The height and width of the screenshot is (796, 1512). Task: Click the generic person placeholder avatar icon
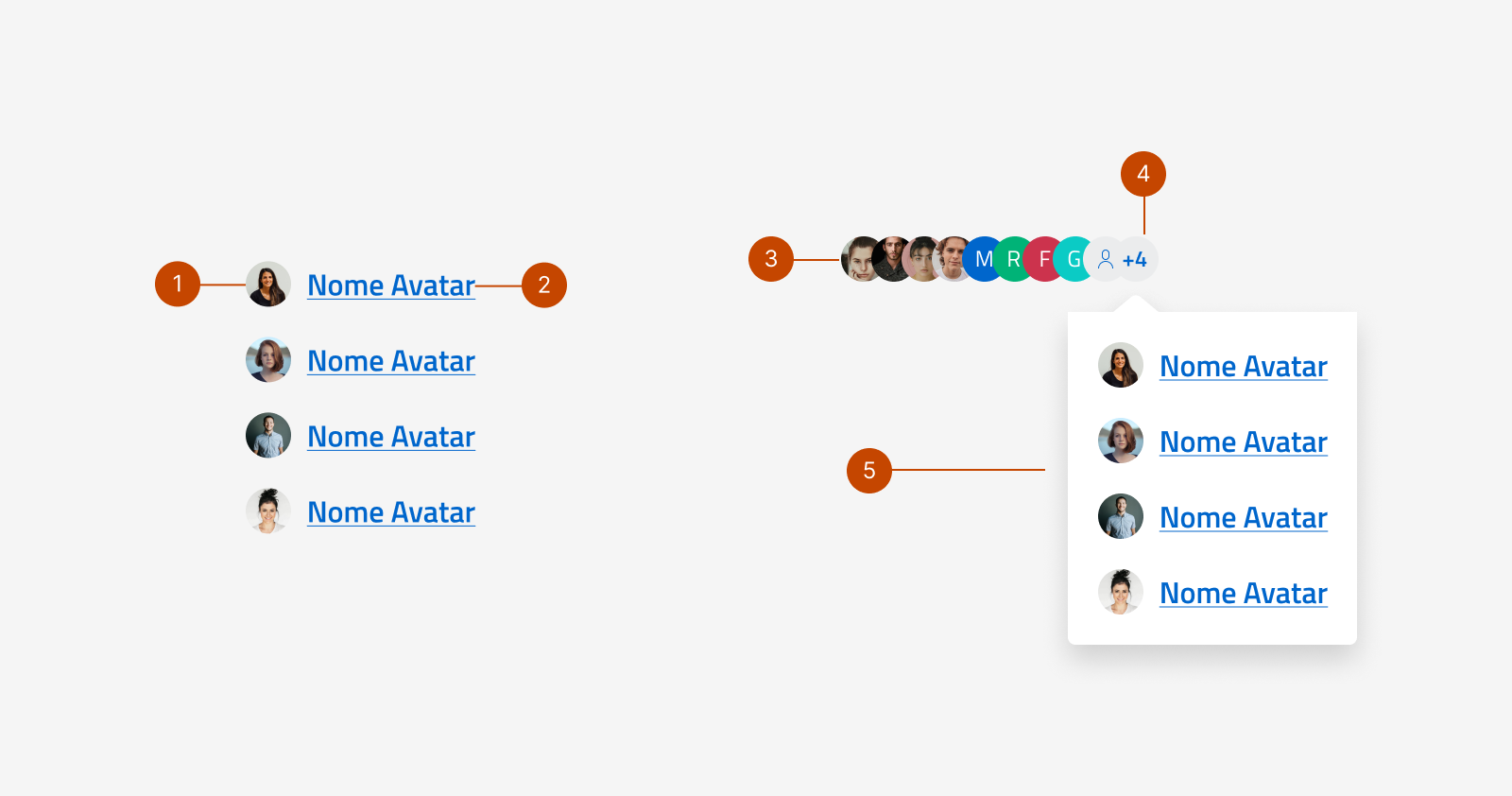1106,259
